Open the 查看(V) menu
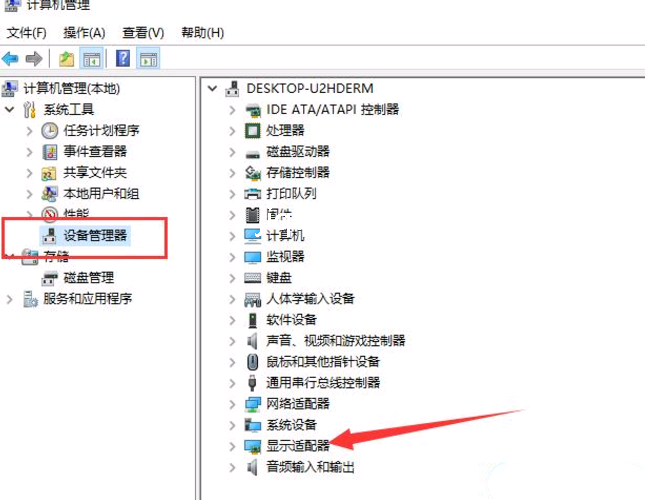This screenshot has height=500, width=645. (x=143, y=33)
